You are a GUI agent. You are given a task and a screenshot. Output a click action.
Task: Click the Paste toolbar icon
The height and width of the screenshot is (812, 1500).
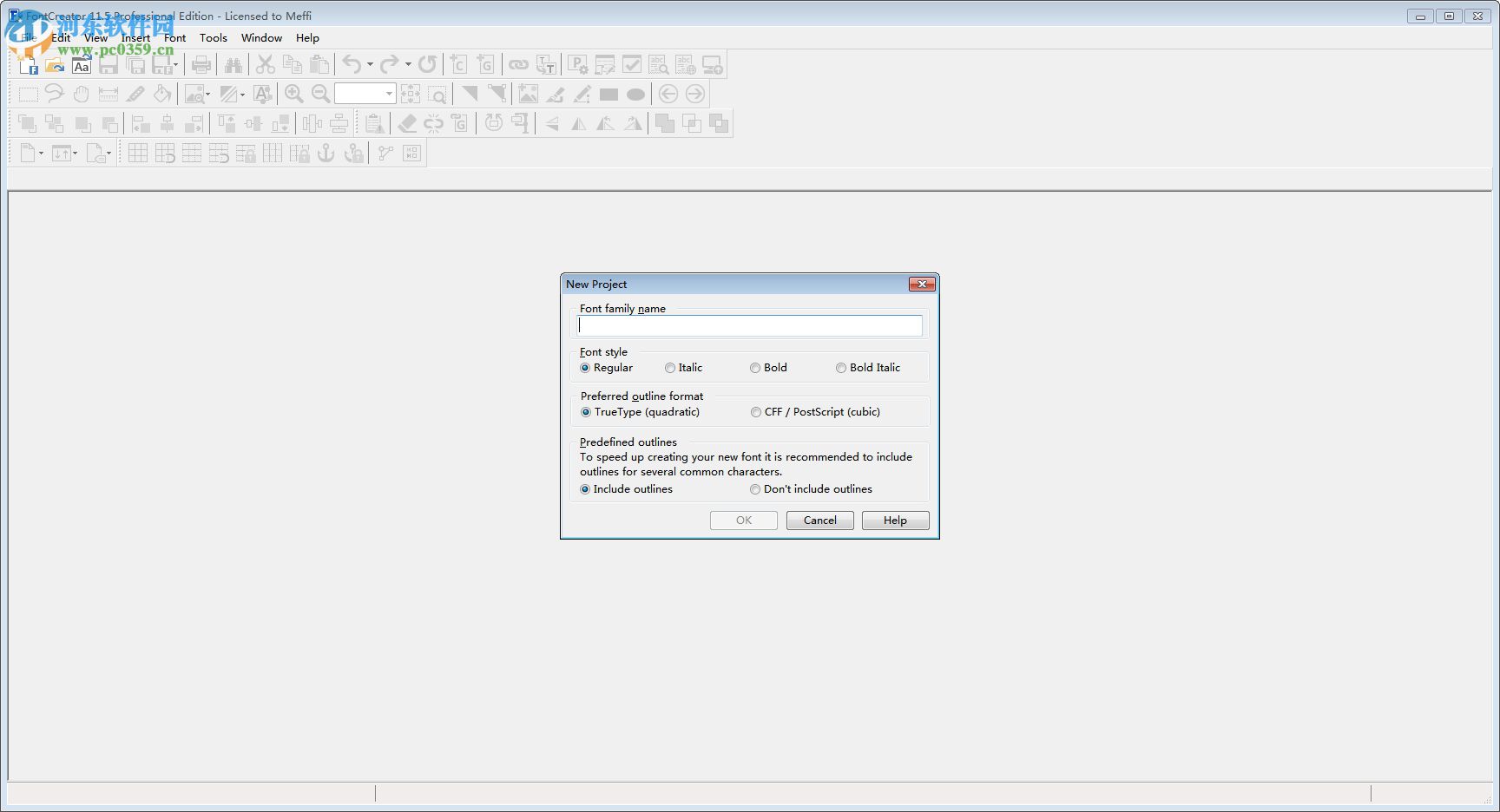[319, 64]
